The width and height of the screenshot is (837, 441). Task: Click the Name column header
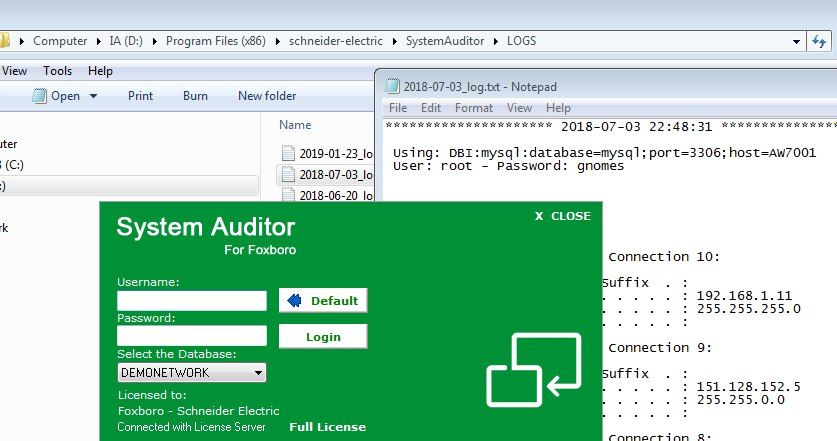coord(295,125)
